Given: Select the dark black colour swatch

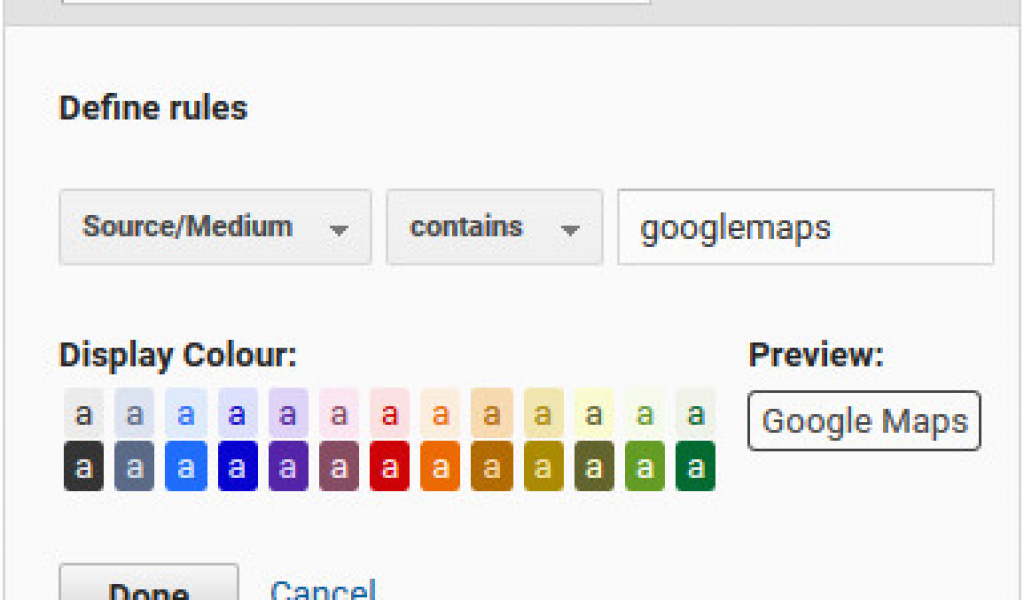Looking at the screenshot, I should [84, 466].
